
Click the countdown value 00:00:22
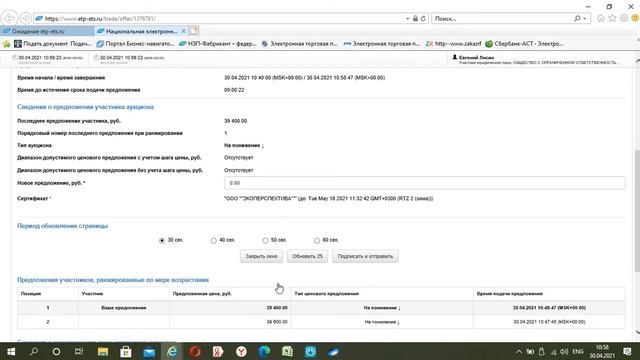point(234,90)
